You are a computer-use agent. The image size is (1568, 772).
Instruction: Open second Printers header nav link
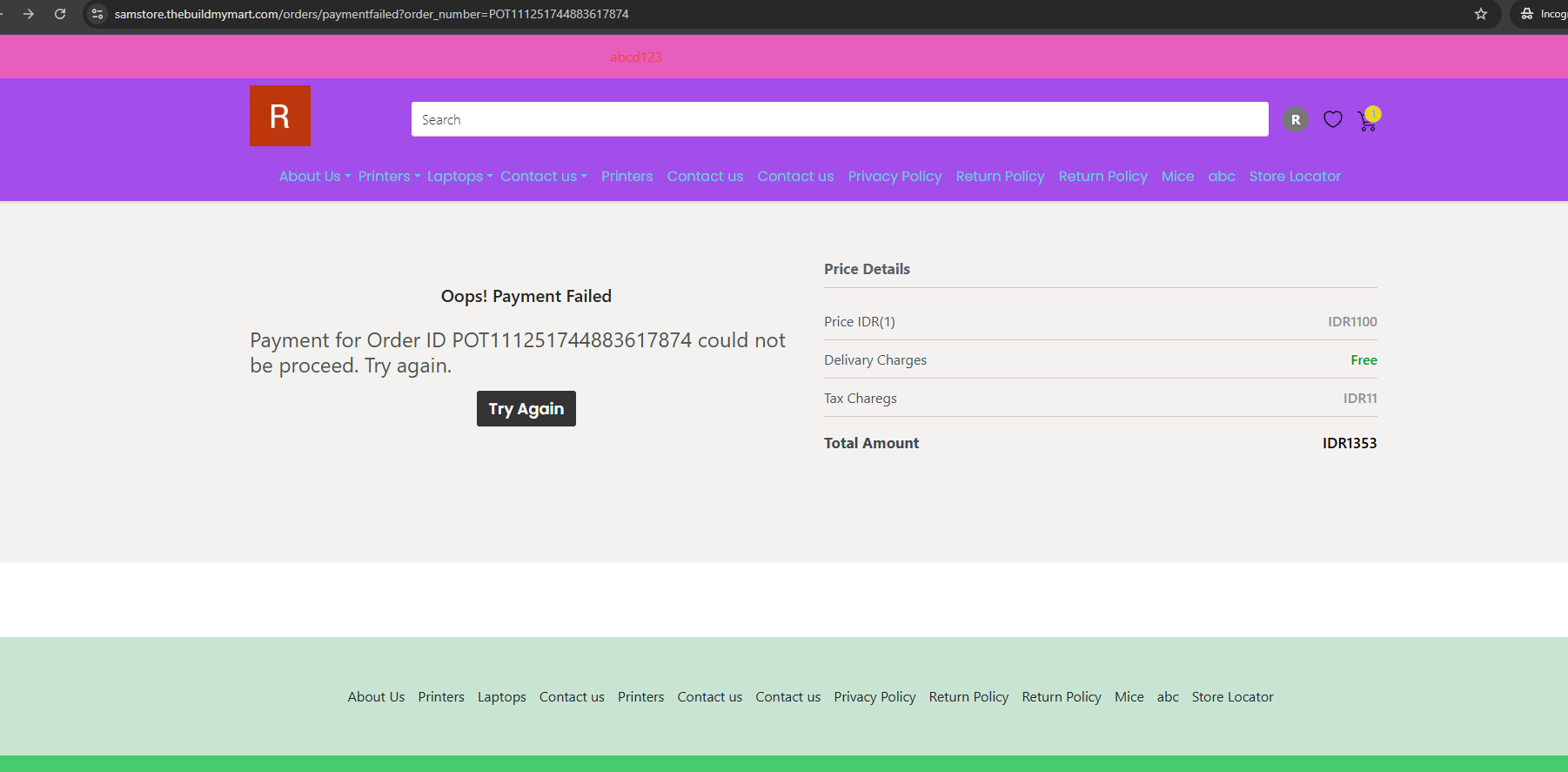click(x=627, y=176)
